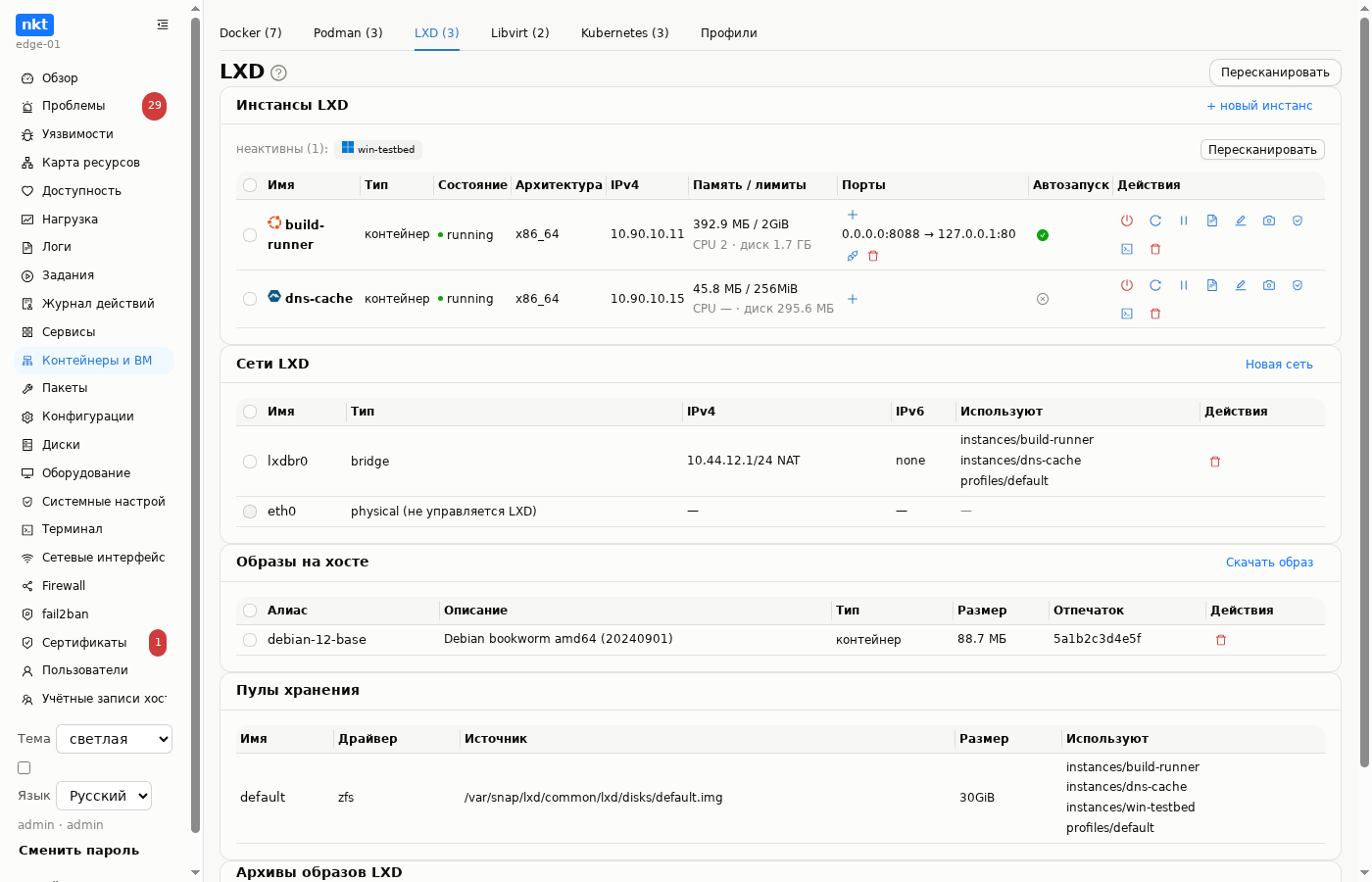Click the top Пересканировать button beside LXD heading
The image size is (1372, 882).
pos(1275,73)
